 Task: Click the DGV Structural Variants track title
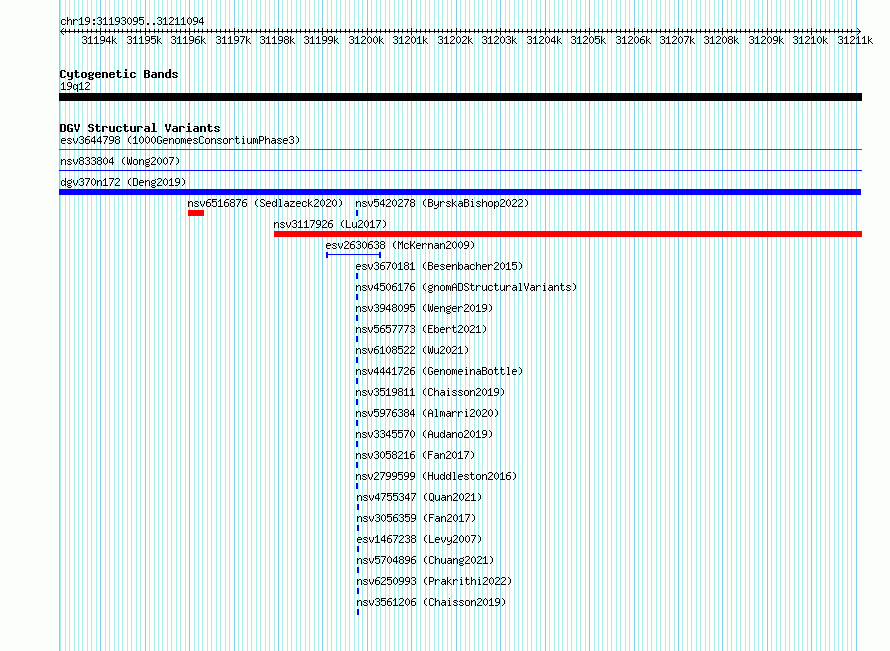[140, 128]
